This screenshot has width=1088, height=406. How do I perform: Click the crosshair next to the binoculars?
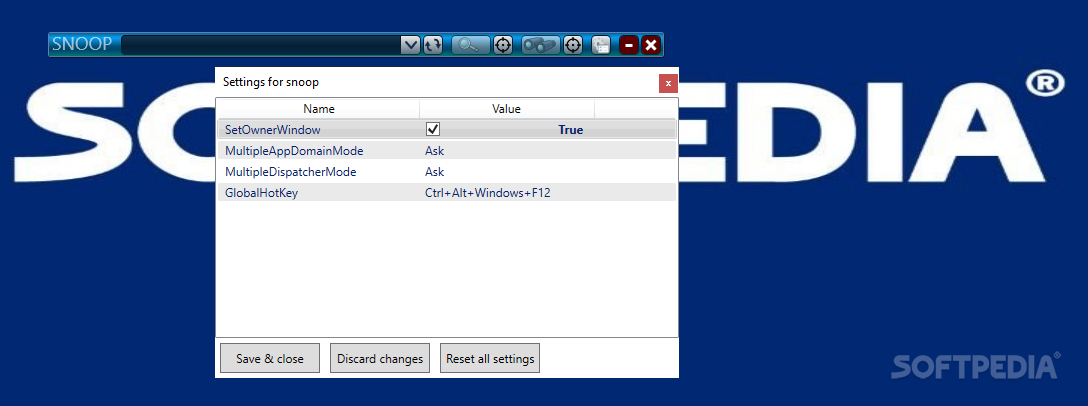[x=572, y=45]
